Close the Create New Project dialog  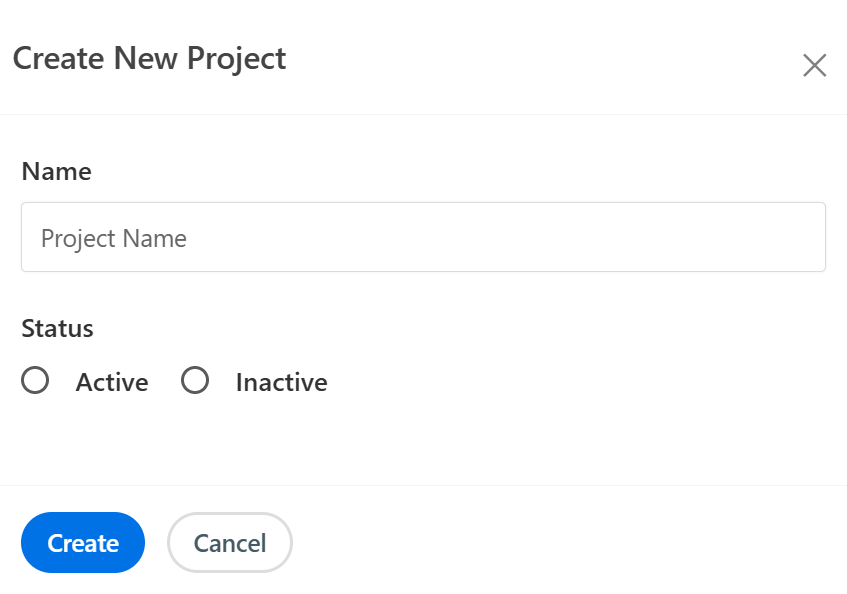coord(814,66)
